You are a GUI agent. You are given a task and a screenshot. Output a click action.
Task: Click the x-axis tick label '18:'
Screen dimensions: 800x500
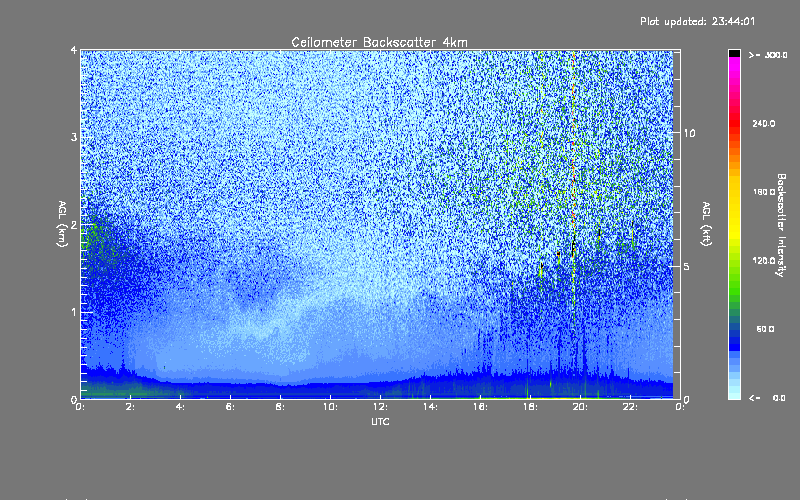pos(530,407)
